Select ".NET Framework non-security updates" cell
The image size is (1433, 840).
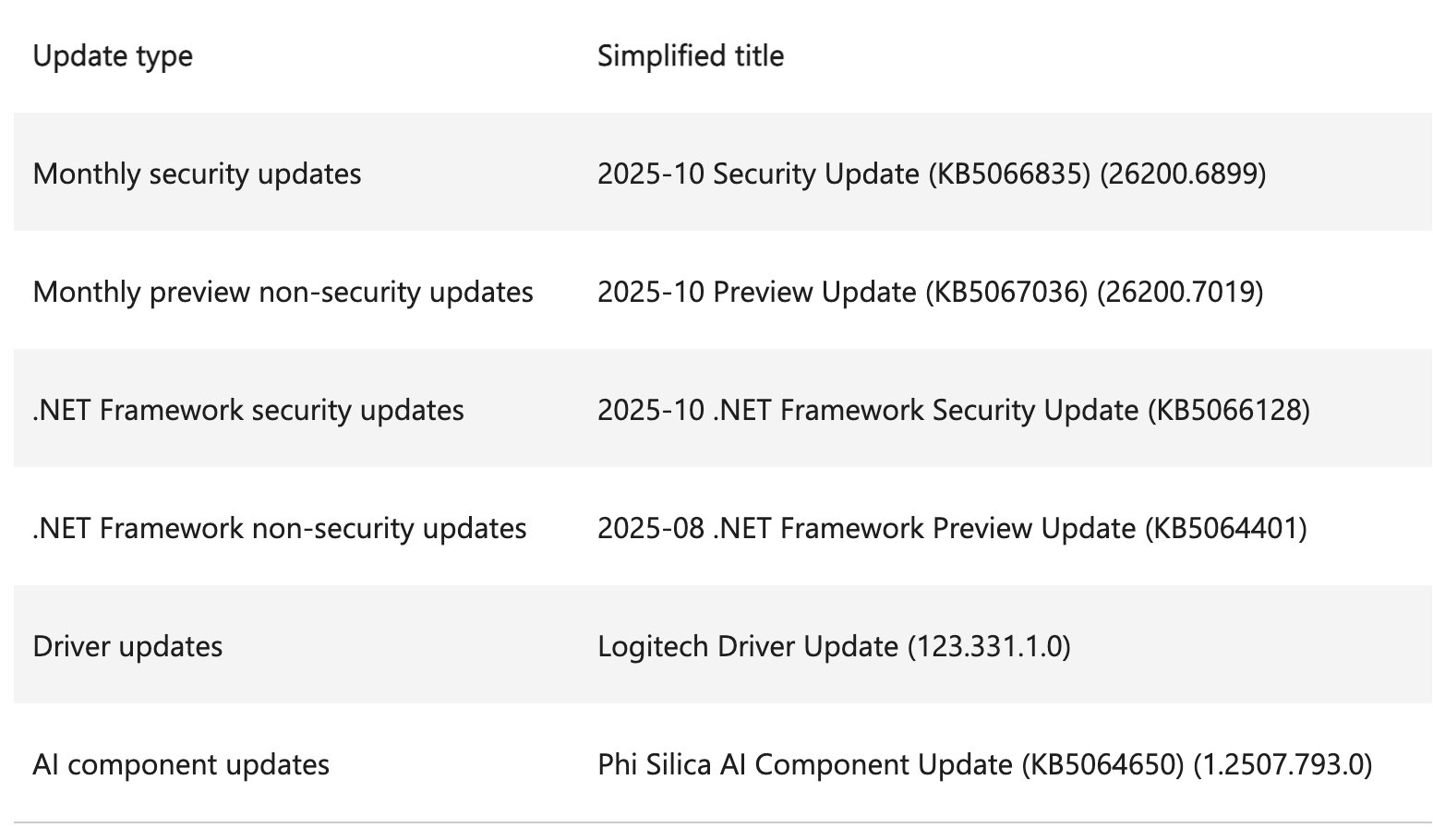click(279, 528)
